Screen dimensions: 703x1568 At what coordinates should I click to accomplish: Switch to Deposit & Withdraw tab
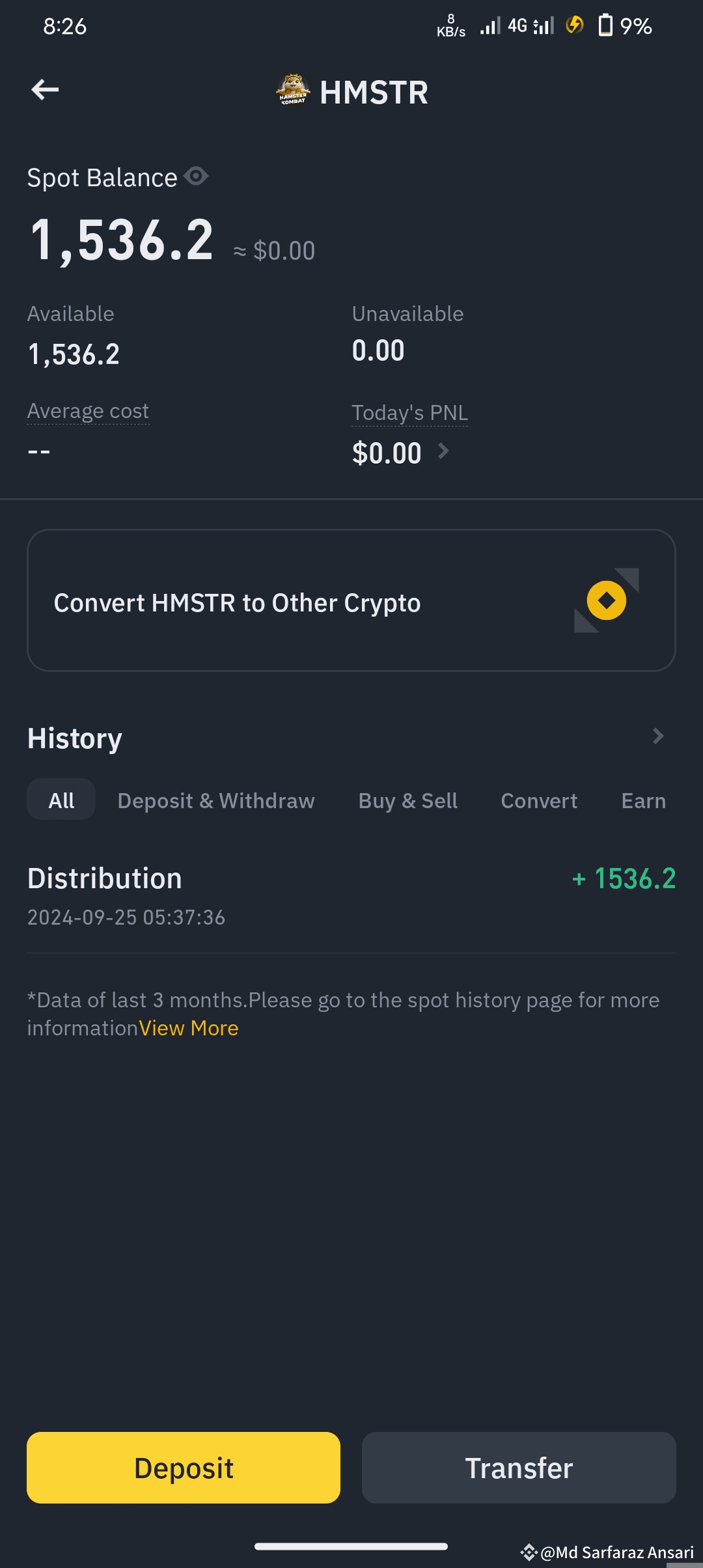pyautogui.click(x=216, y=801)
